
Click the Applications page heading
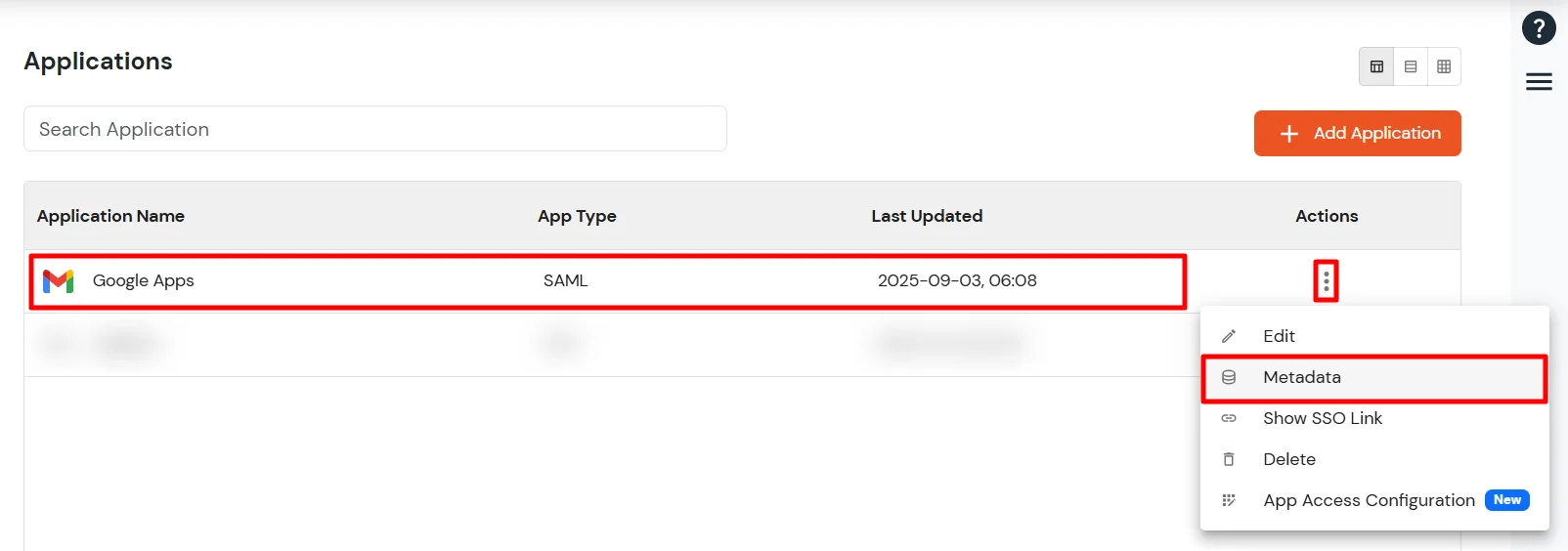pyautogui.click(x=98, y=62)
